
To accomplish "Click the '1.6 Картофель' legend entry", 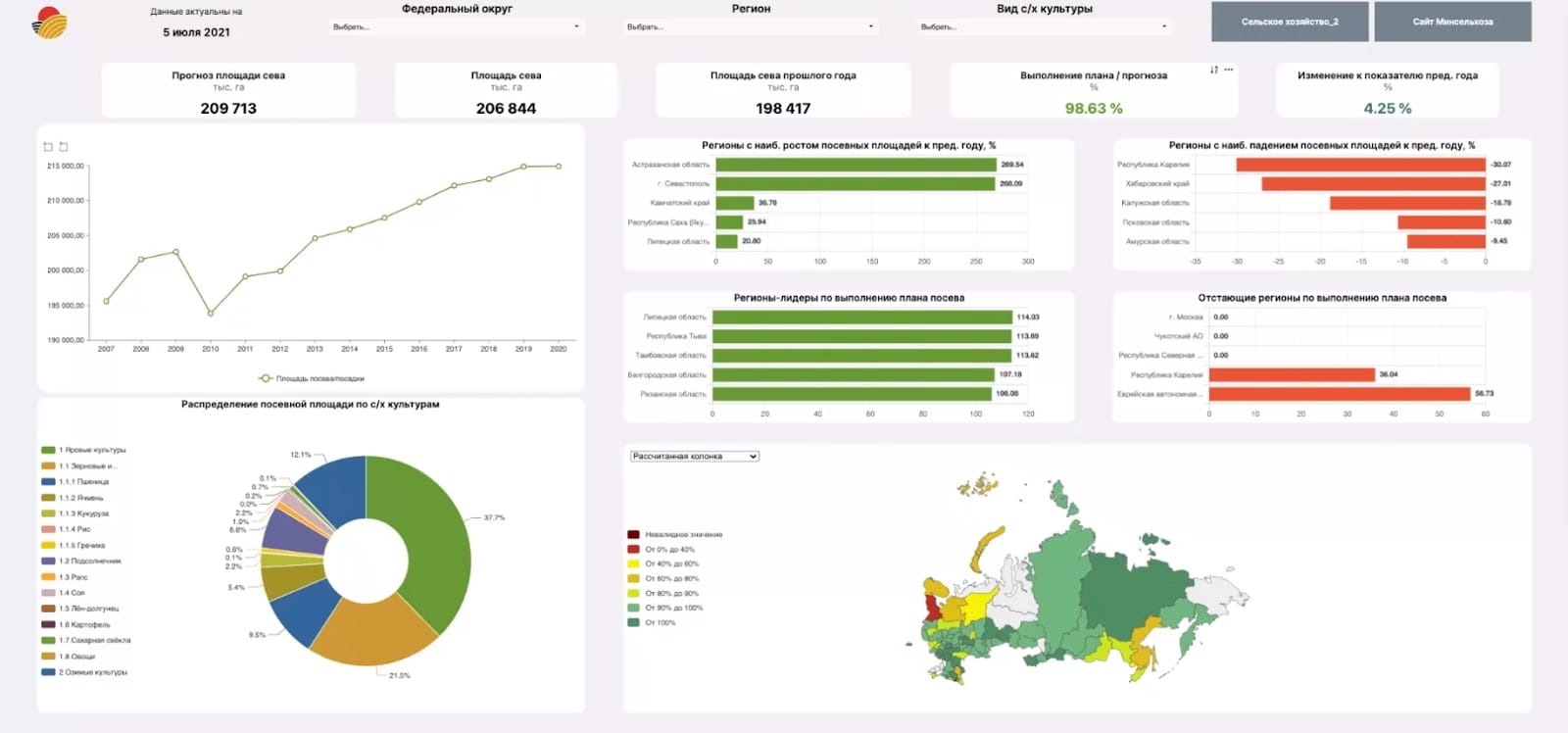I will [75, 624].
